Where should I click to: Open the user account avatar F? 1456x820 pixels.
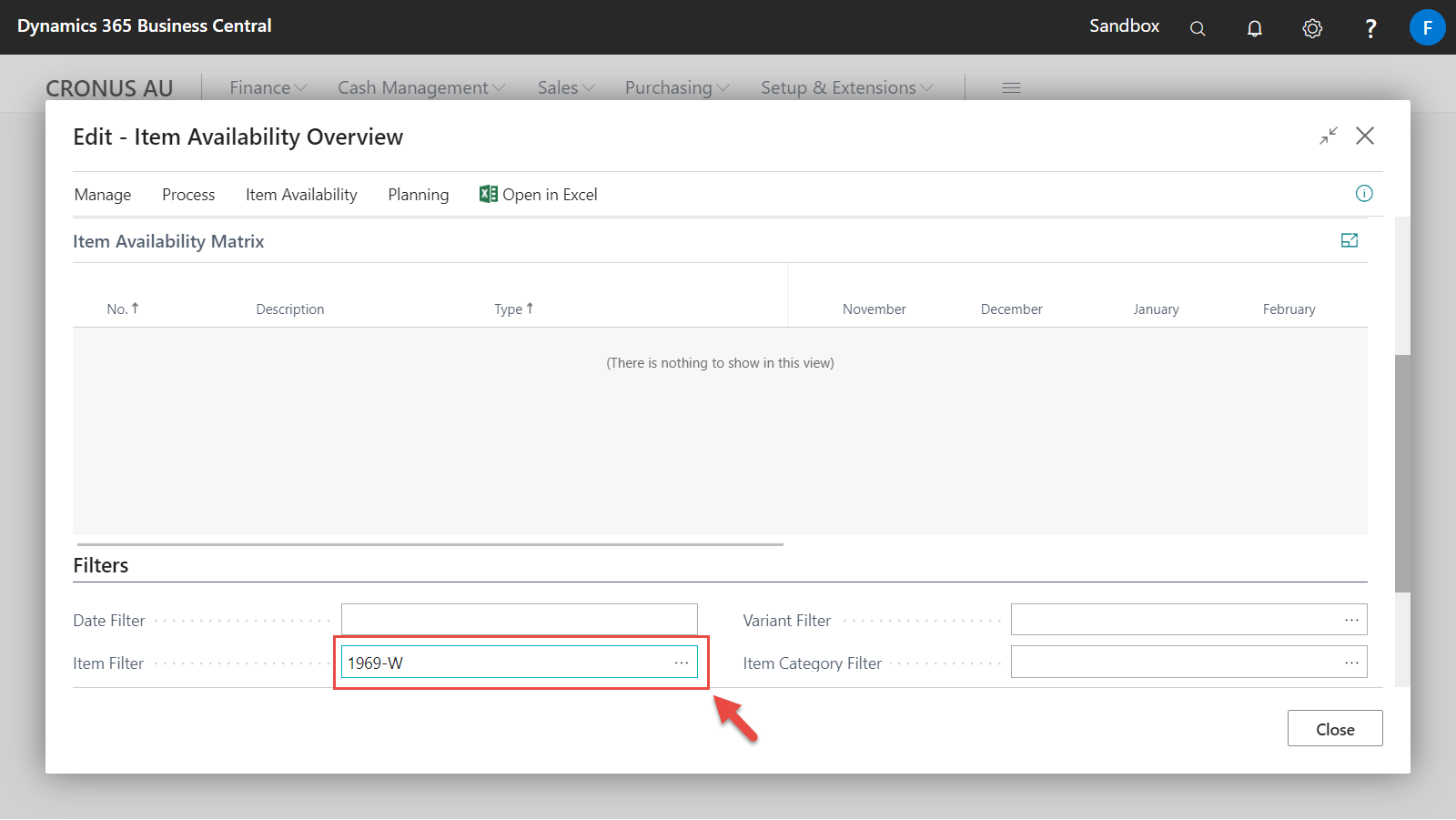click(x=1427, y=27)
